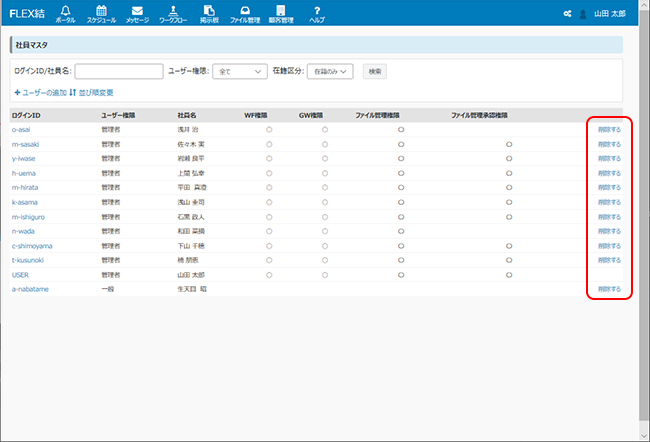Click 削除する in the m-hirata row

(x=609, y=187)
